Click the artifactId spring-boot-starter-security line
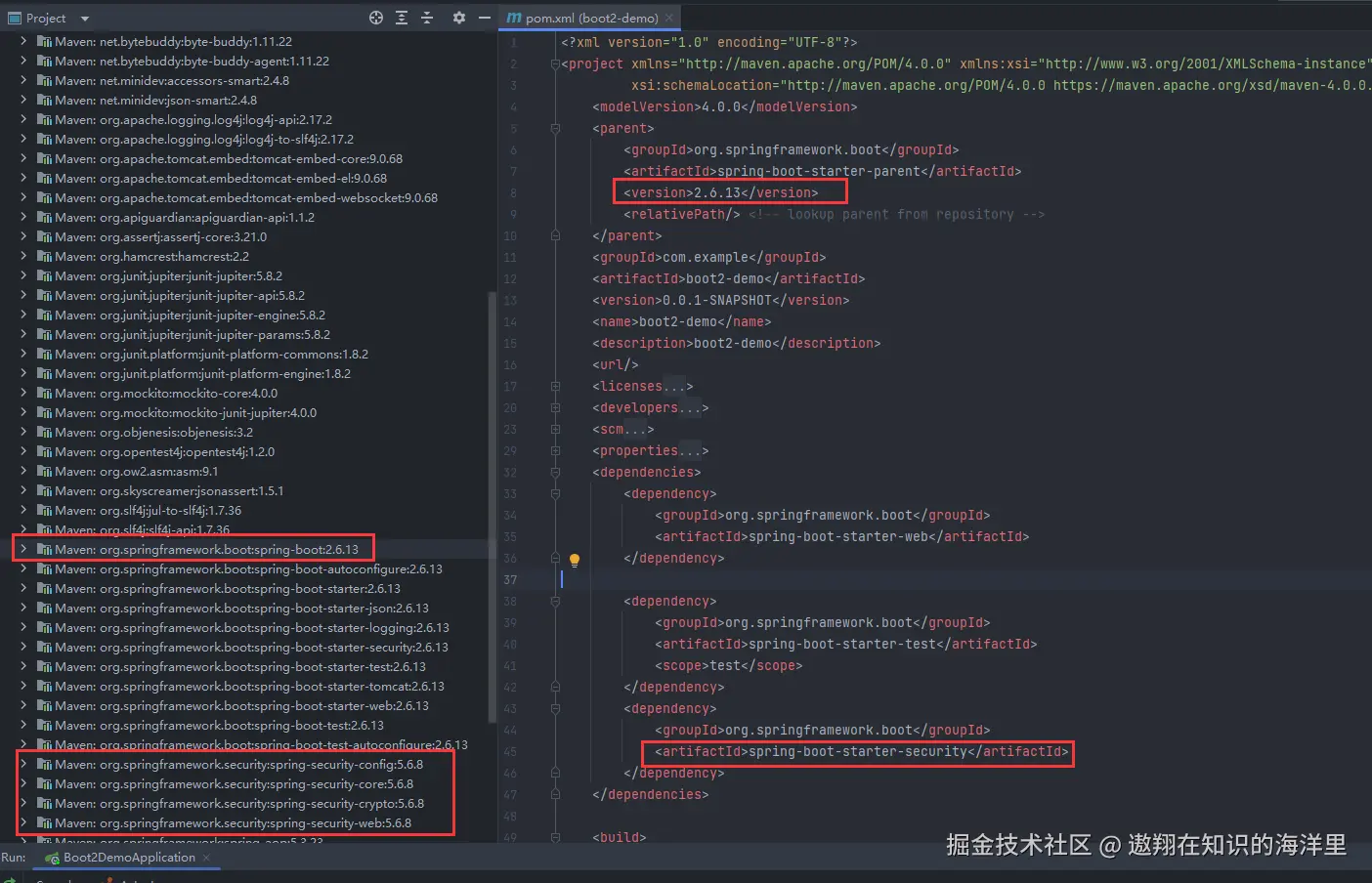The height and width of the screenshot is (883, 1372). pyautogui.click(x=862, y=751)
